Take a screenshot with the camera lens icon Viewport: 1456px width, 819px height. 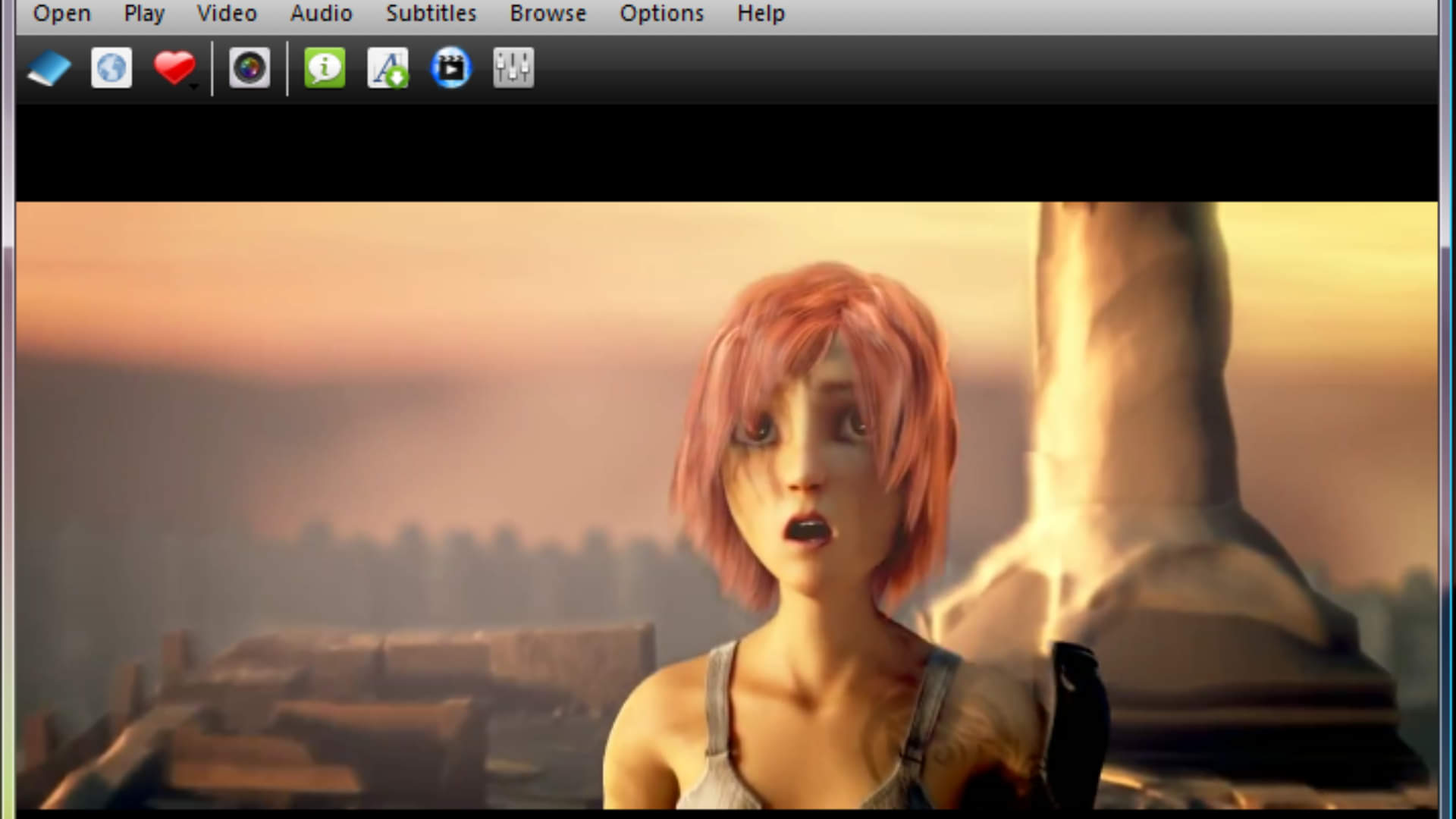pos(249,68)
